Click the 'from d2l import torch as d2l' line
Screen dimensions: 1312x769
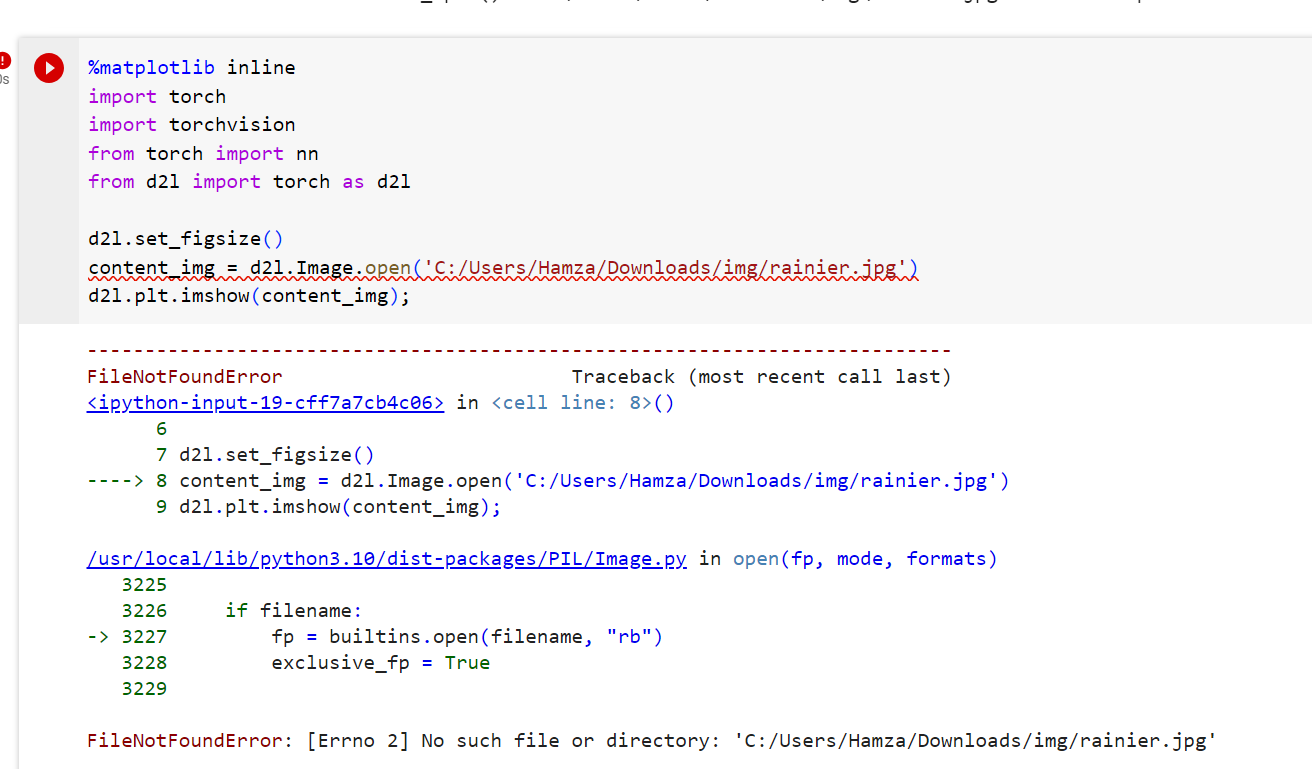pyautogui.click(x=249, y=182)
